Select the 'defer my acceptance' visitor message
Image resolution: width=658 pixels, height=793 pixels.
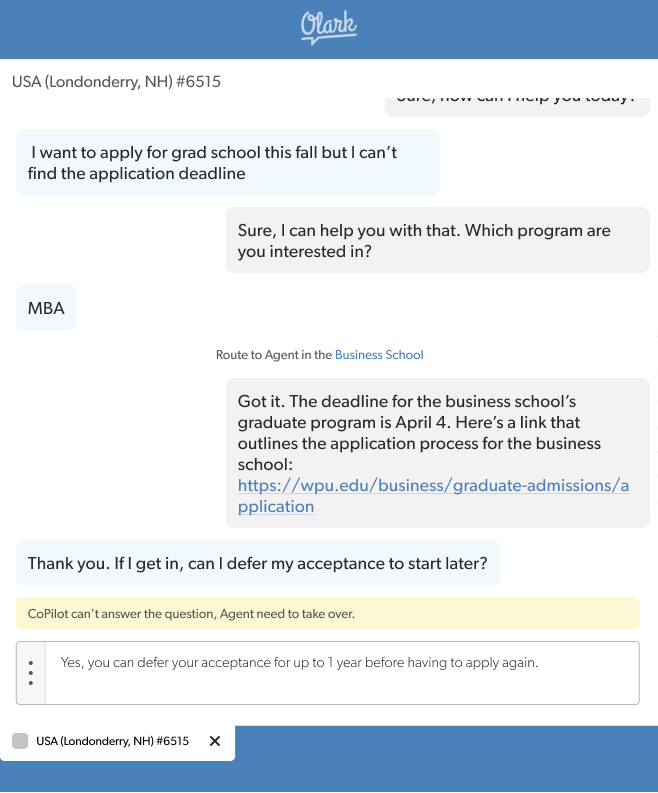click(x=258, y=564)
